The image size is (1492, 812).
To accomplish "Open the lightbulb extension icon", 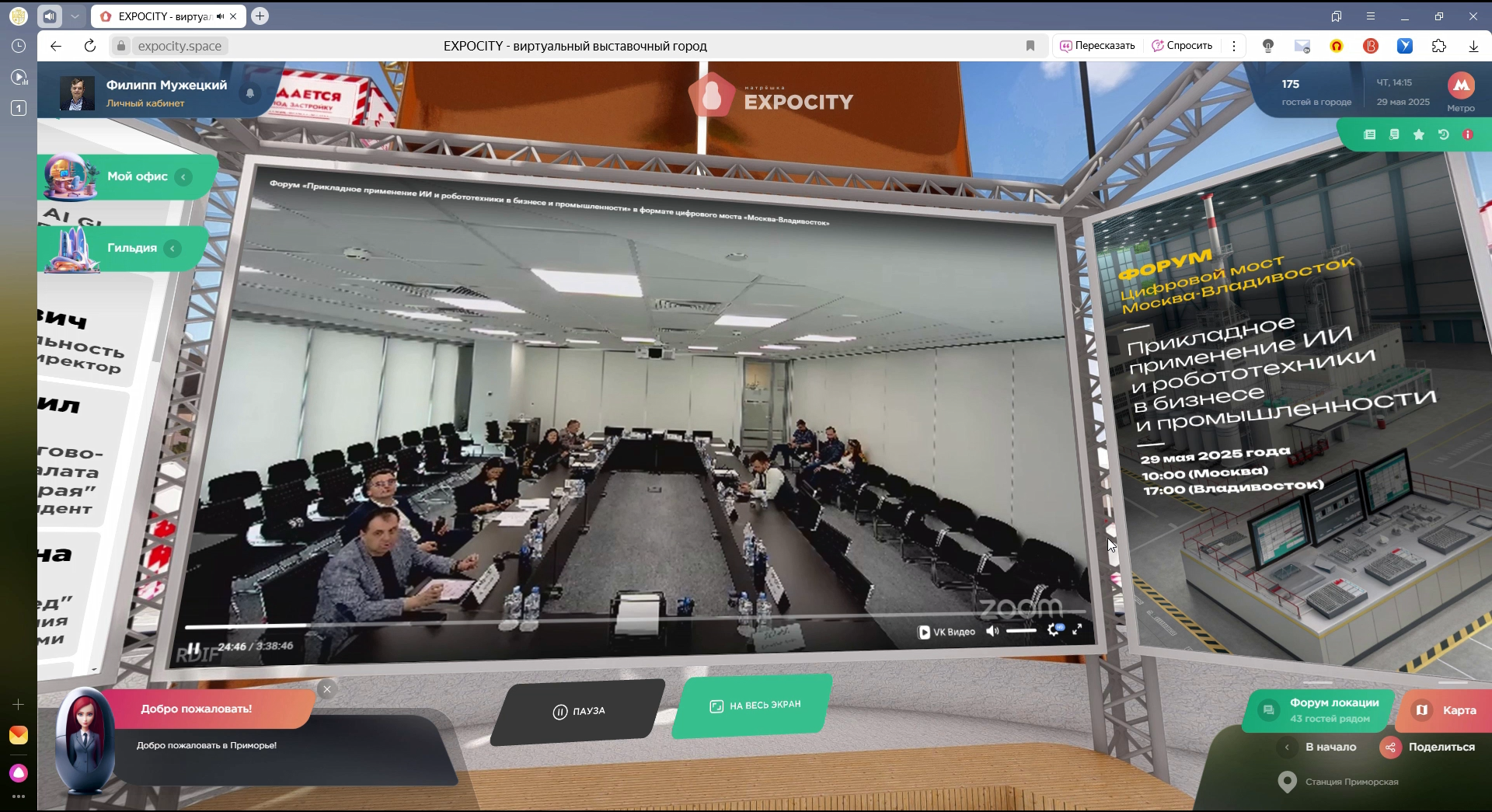I will pyautogui.click(x=1268, y=46).
